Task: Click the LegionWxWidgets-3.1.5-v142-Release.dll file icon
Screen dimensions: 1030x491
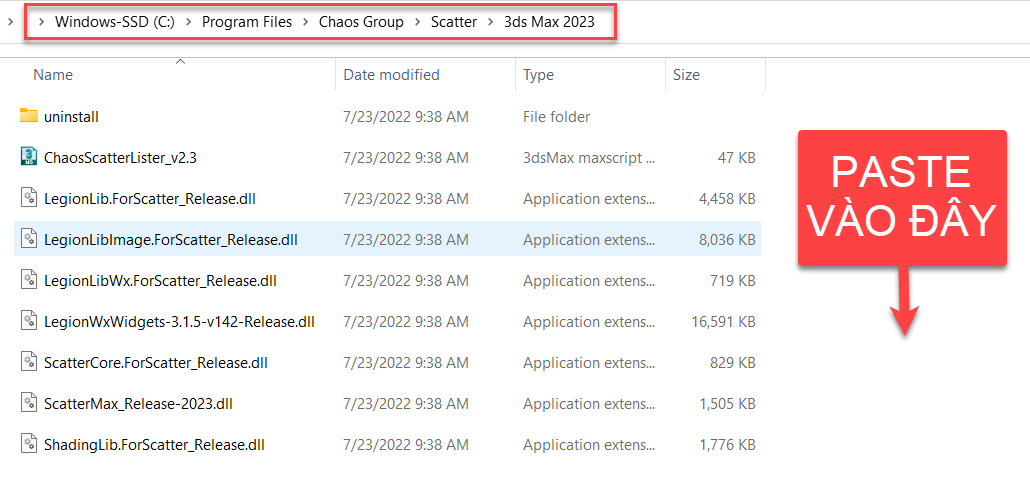Action: point(28,321)
